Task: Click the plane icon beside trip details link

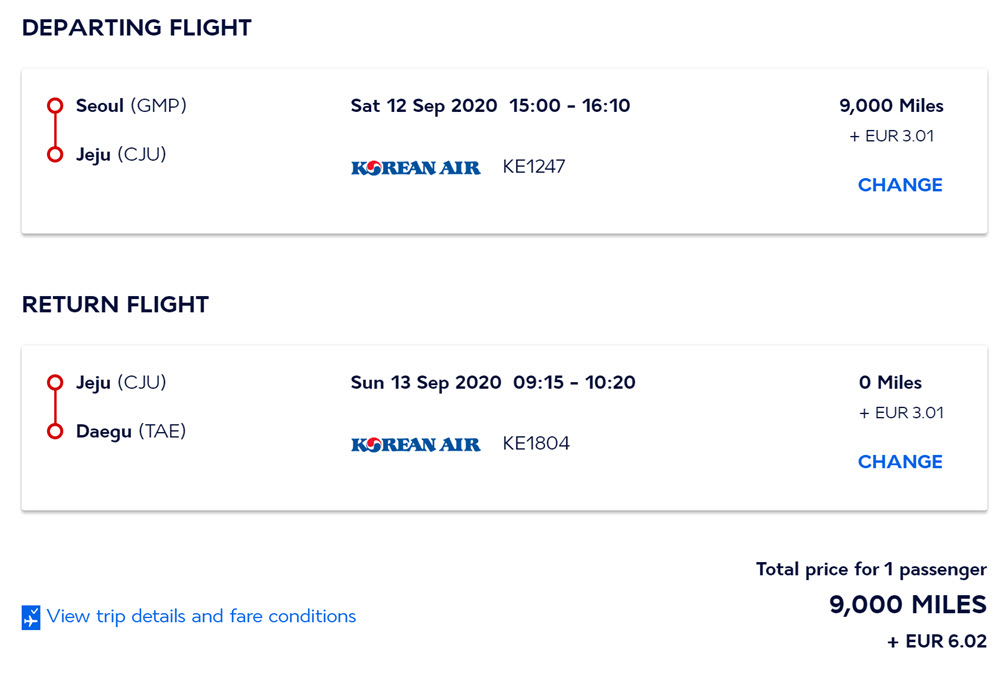Action: [31, 617]
